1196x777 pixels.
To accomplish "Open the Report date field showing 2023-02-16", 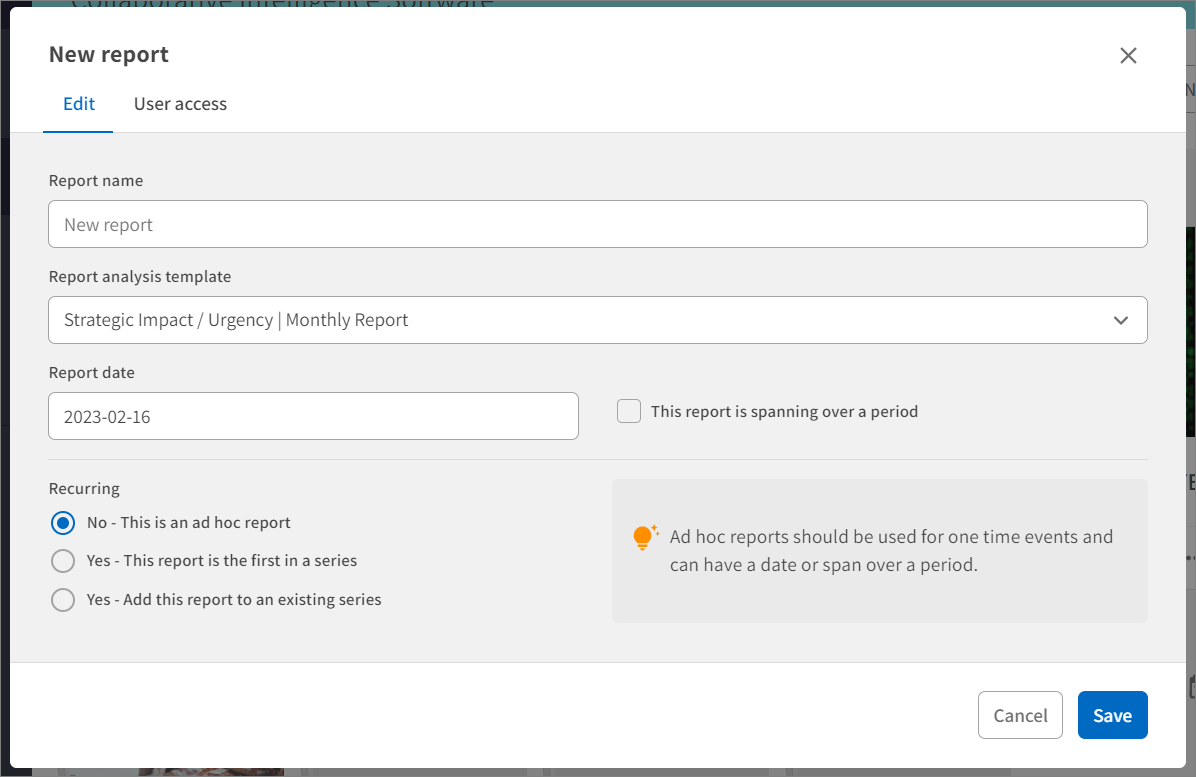I will click(x=313, y=417).
